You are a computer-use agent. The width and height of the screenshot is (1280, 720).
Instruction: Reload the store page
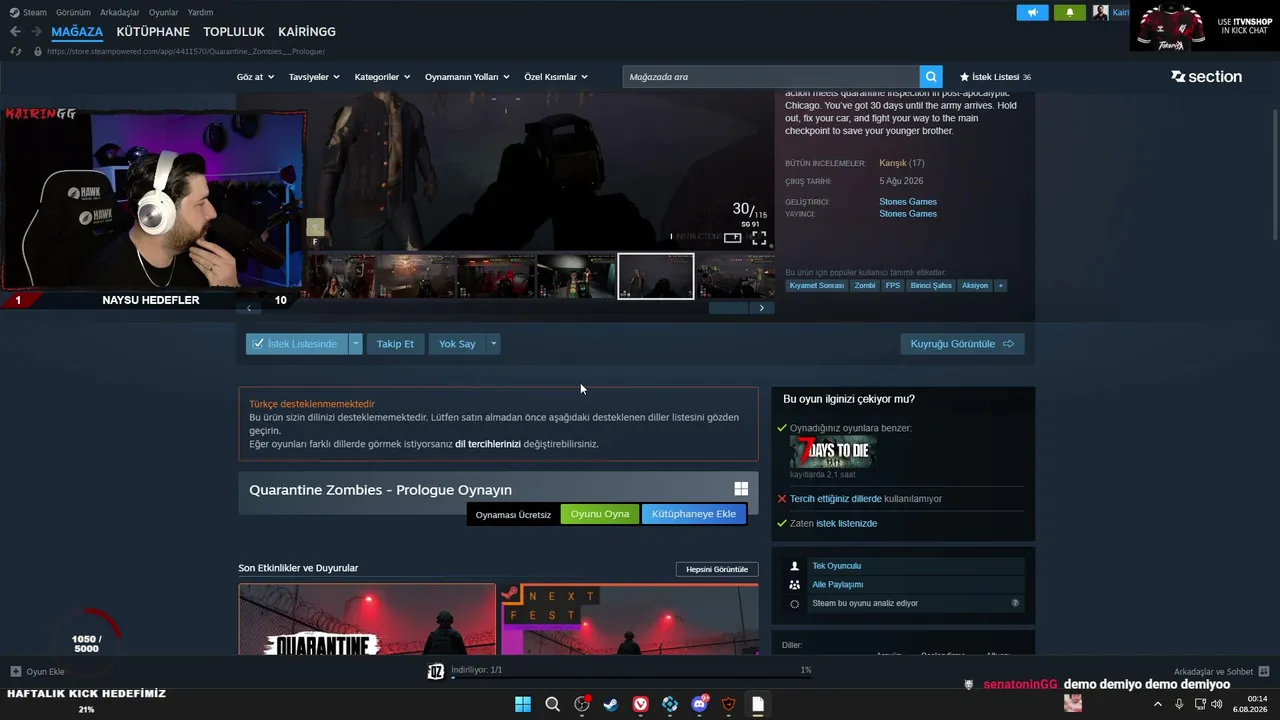pos(15,51)
